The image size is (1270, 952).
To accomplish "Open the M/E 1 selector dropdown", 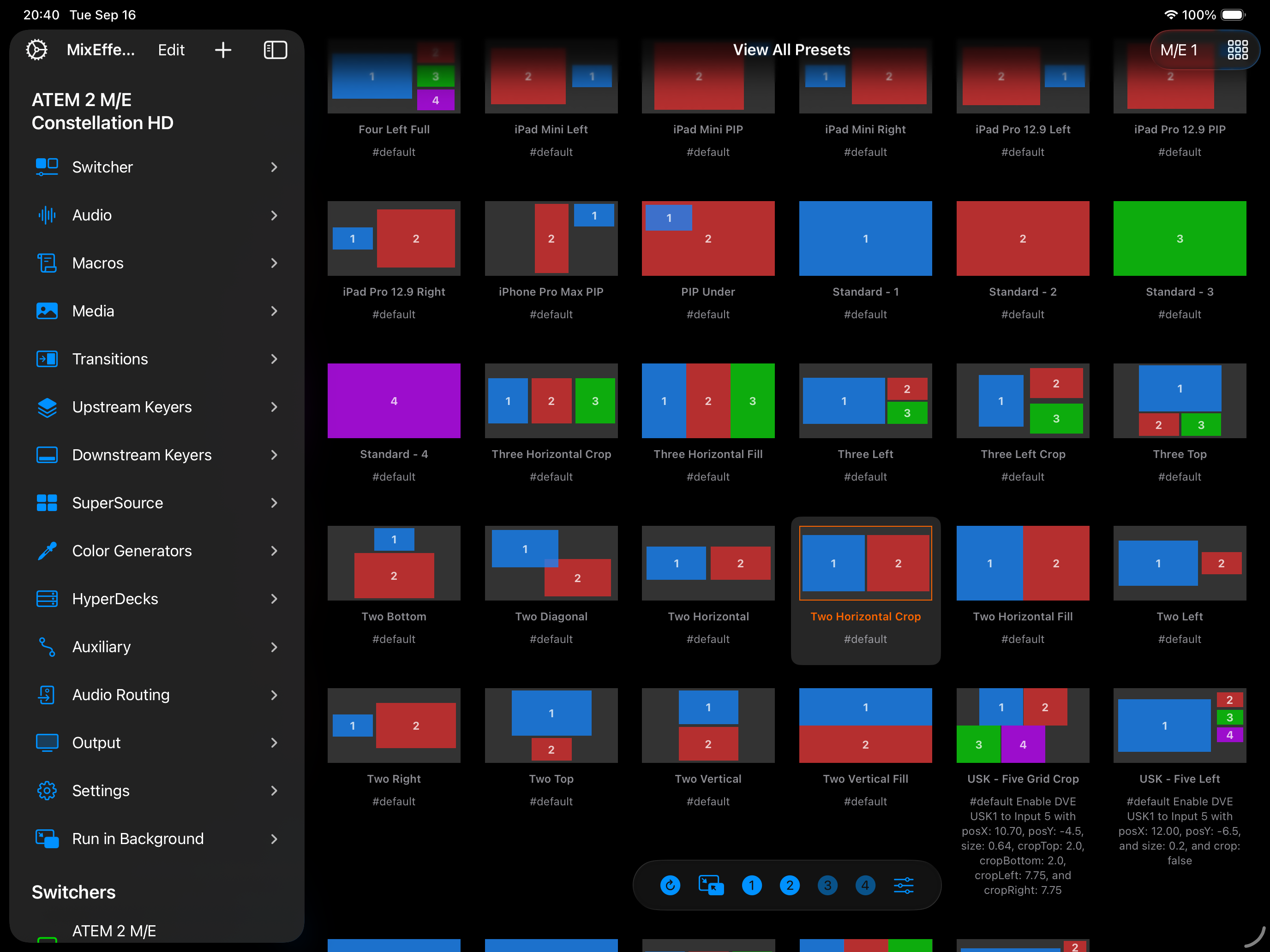I will [1179, 50].
